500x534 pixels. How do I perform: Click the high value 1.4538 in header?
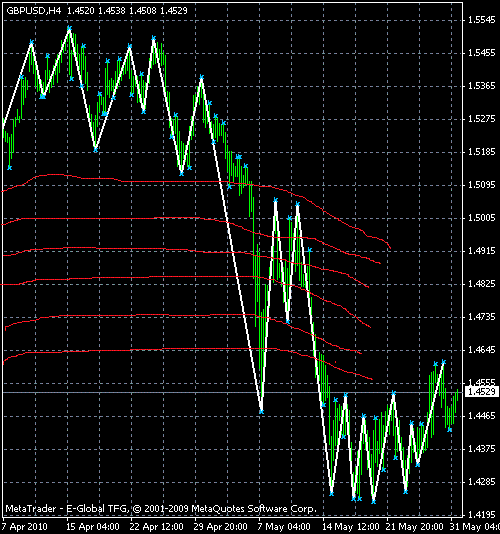pos(112,11)
